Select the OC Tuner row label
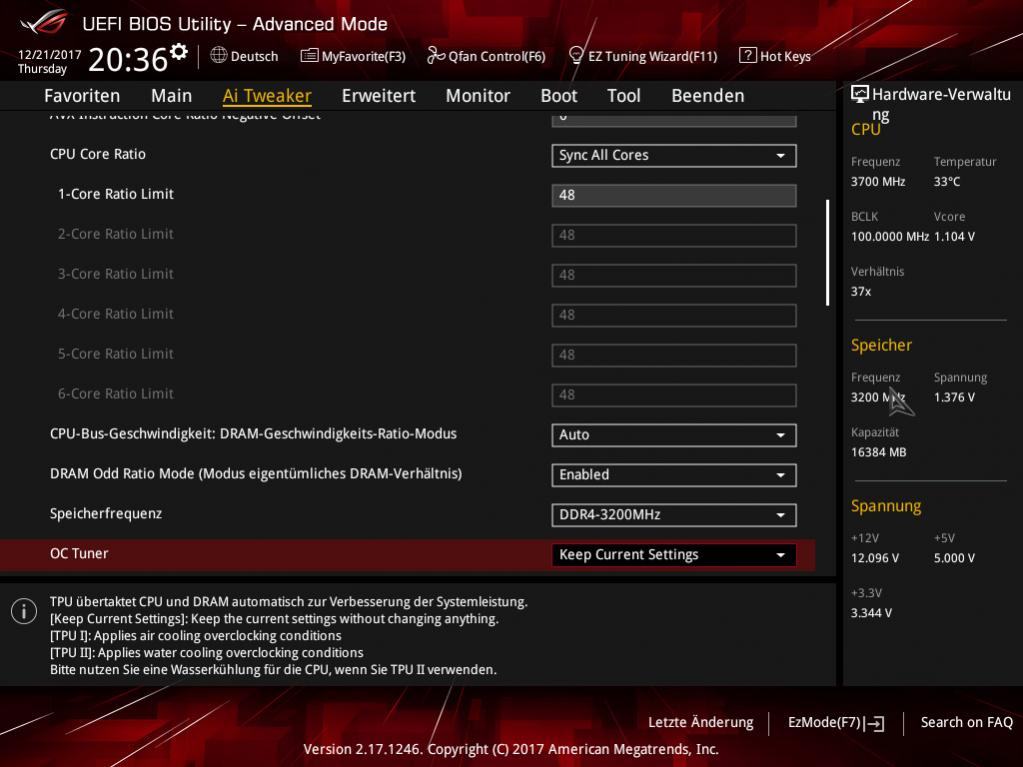Screen dimensions: 1023x767 pyautogui.click(x=79, y=554)
